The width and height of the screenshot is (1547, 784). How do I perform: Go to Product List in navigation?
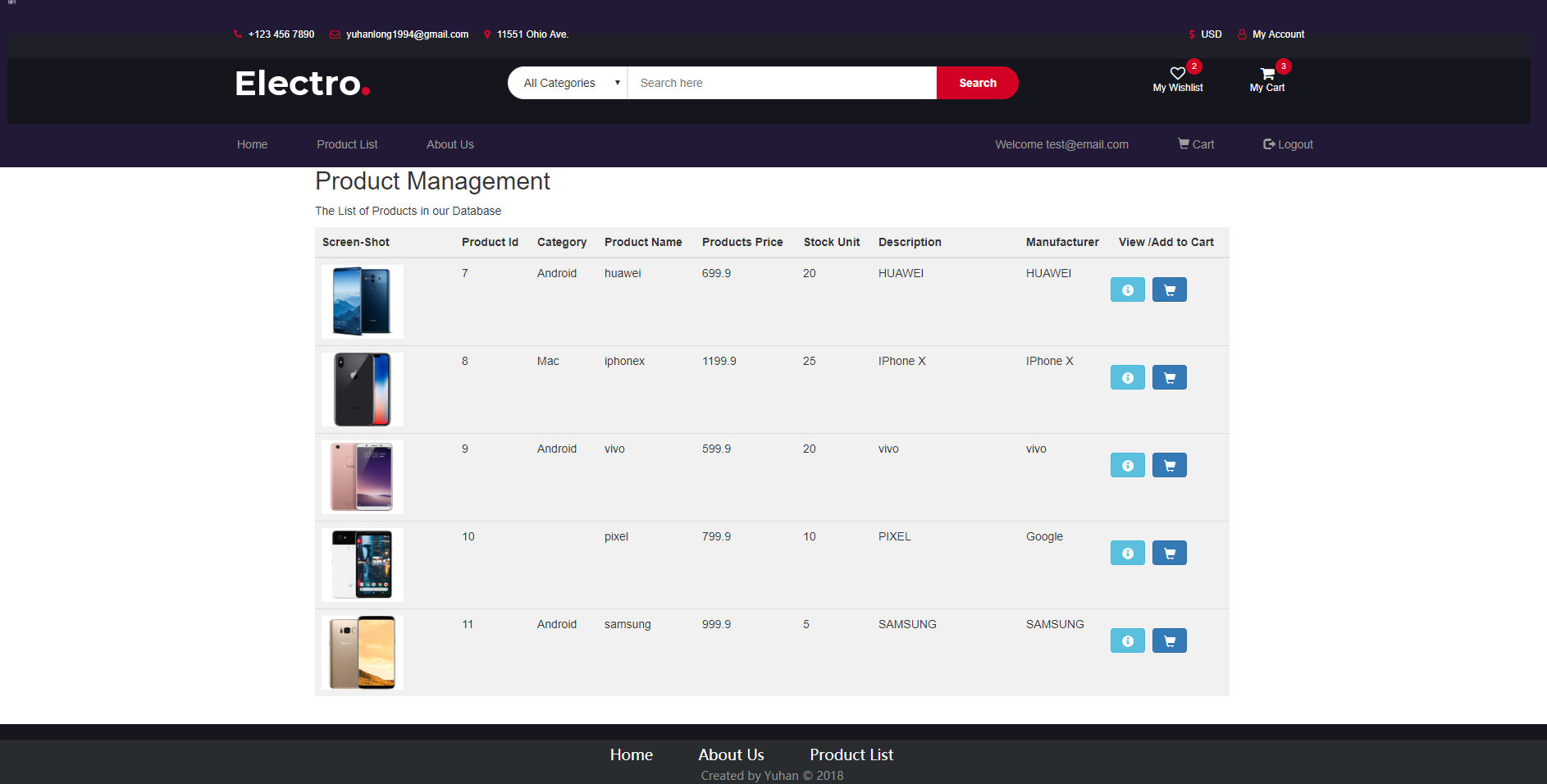click(x=346, y=144)
